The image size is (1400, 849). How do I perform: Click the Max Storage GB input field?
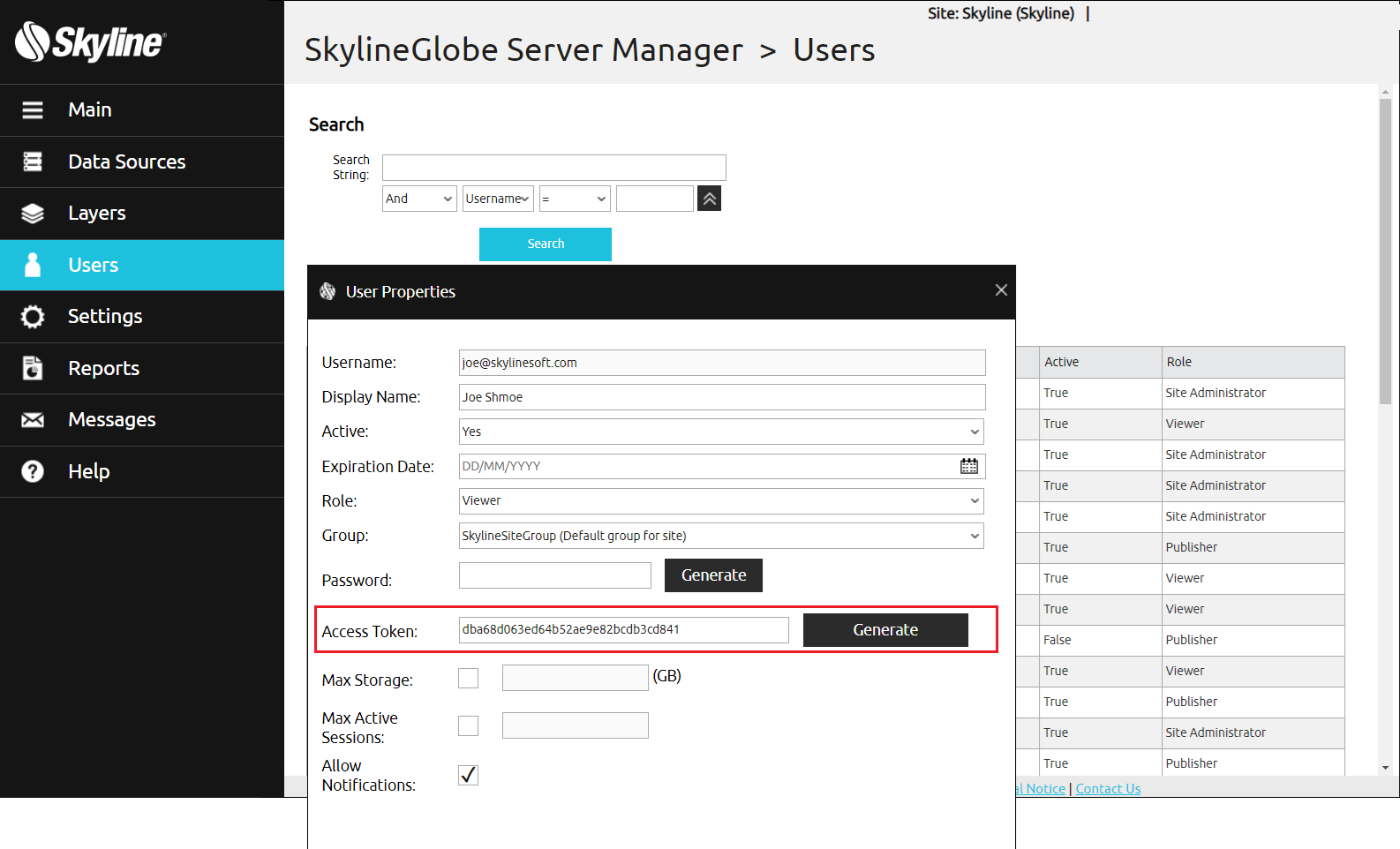(576, 678)
